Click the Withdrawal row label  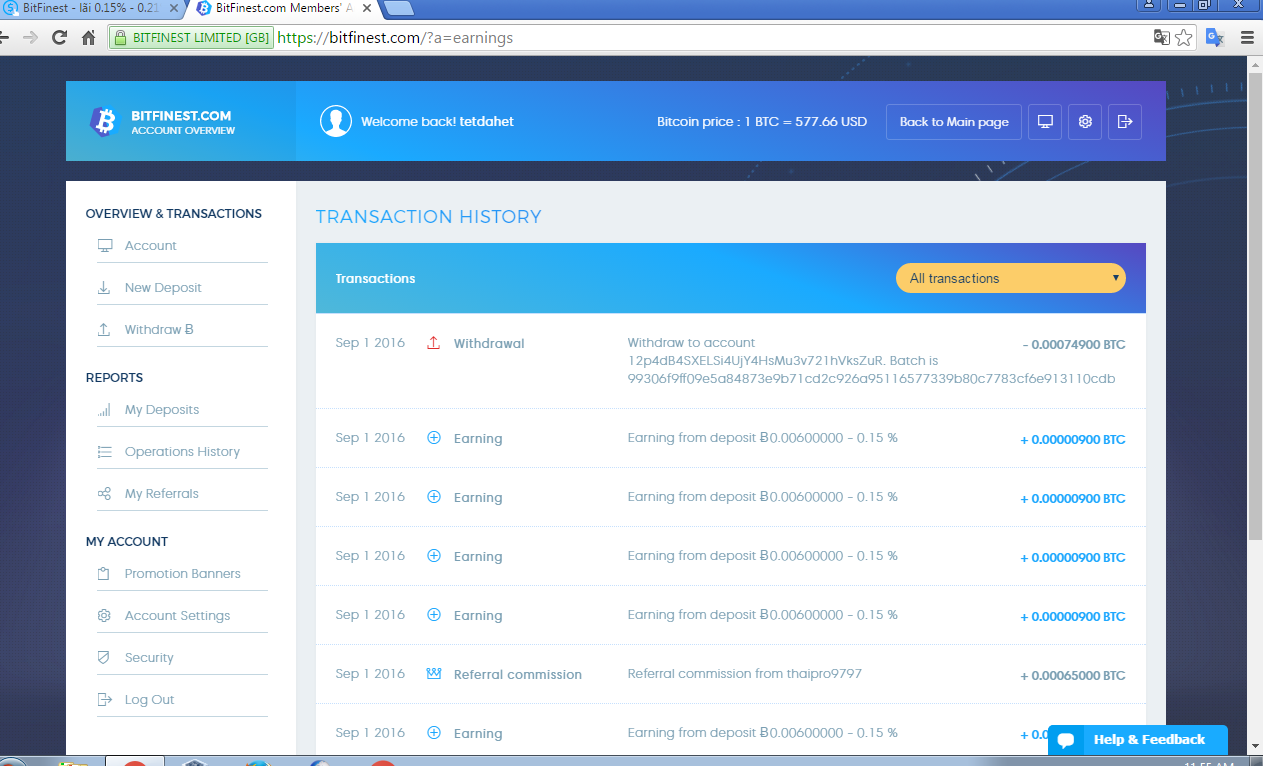tap(489, 344)
